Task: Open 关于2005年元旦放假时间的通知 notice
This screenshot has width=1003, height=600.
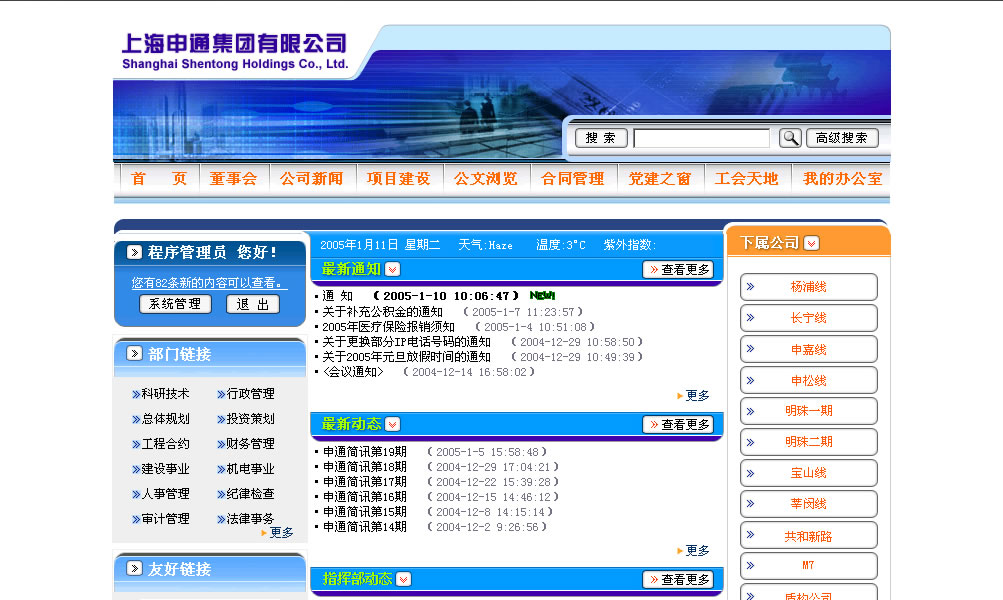Action: 406,356
